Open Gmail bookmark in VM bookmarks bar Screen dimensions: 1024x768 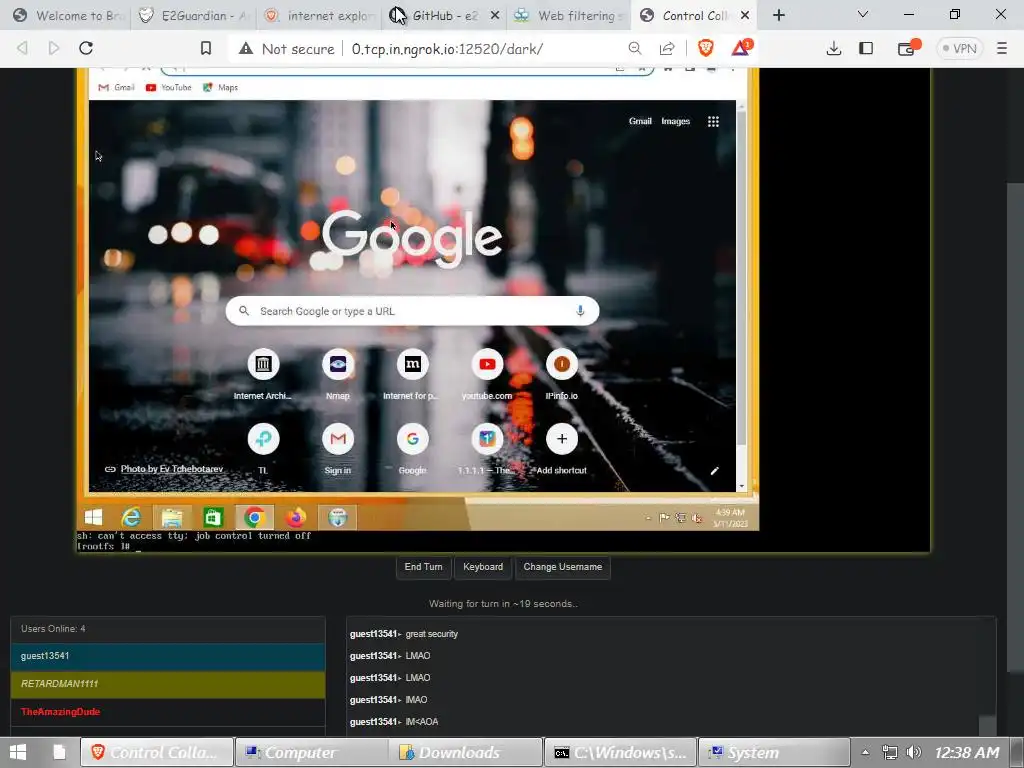click(116, 88)
